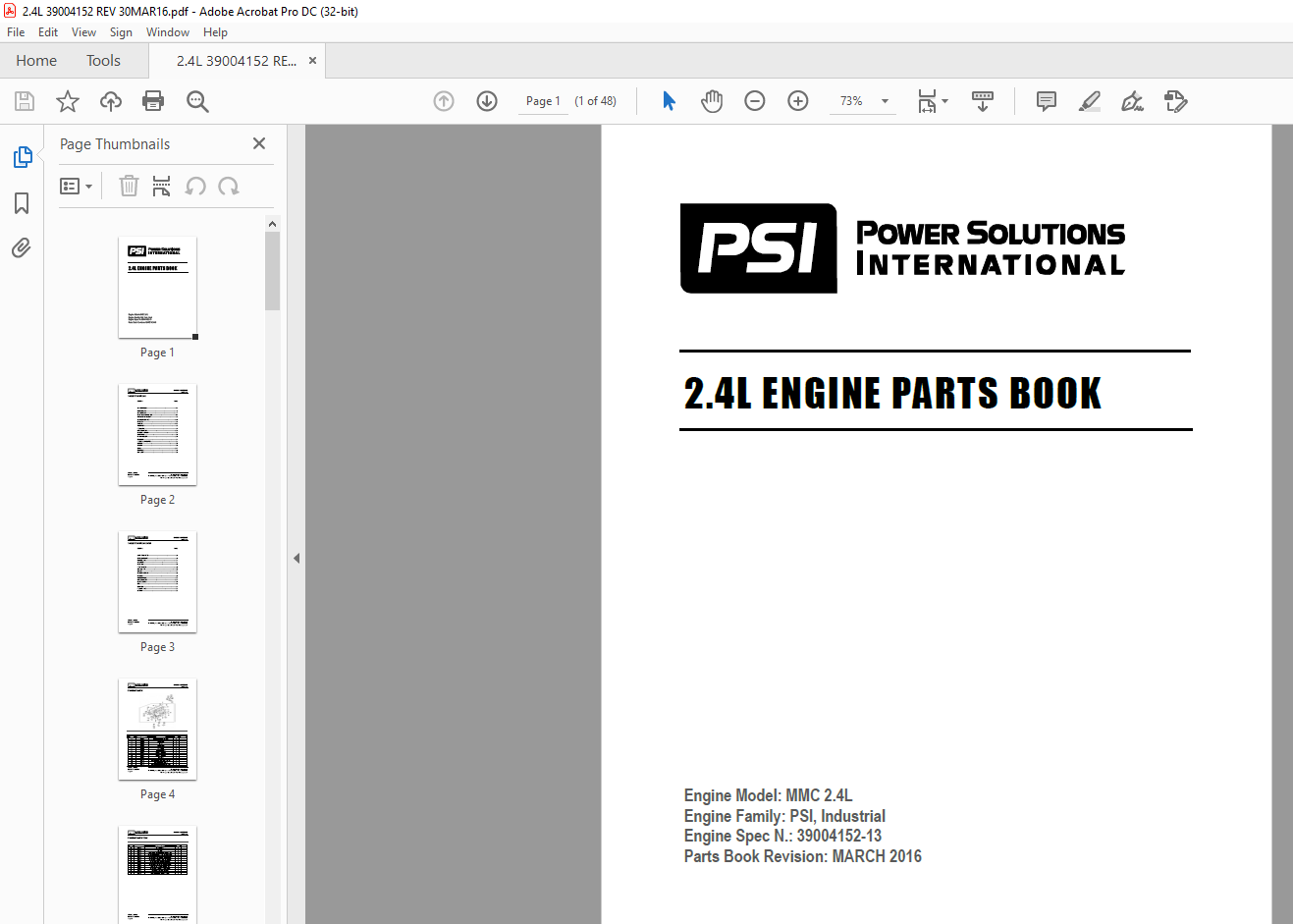The height and width of the screenshot is (924, 1293).
Task: Select the 2.4L 39004152 document tab
Action: [x=236, y=61]
